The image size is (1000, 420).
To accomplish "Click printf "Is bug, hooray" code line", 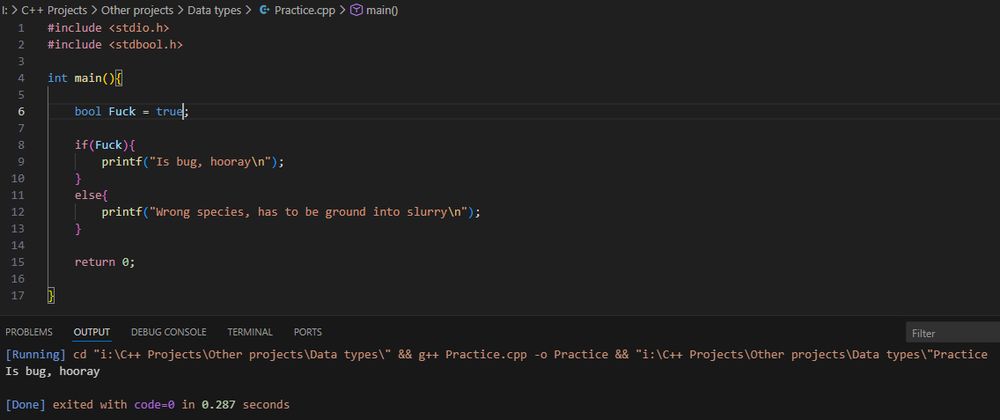I will tap(193, 162).
